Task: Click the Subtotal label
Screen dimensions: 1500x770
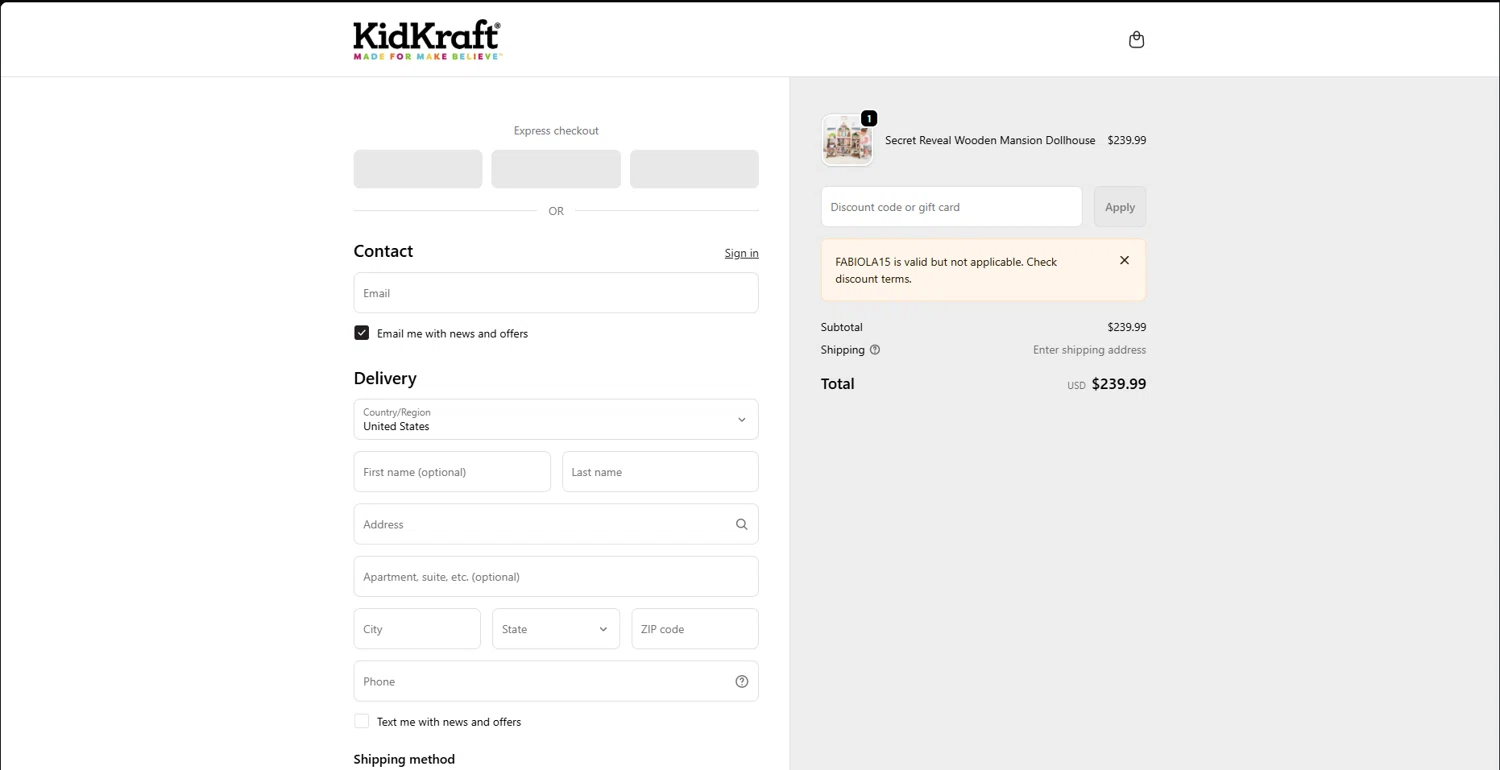Action: pos(841,327)
